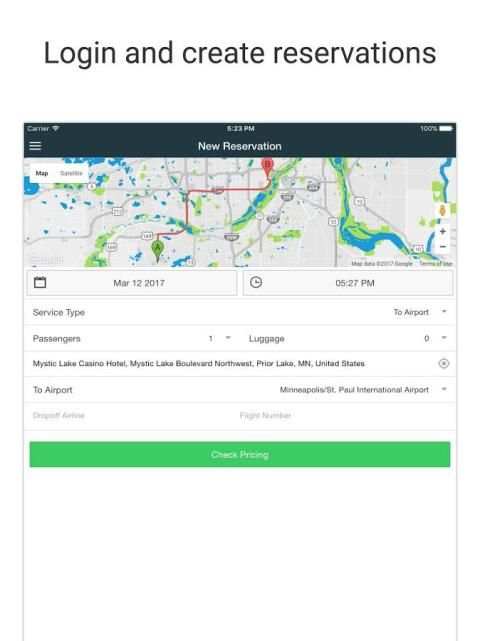Click the Luggage label

tap(267, 338)
